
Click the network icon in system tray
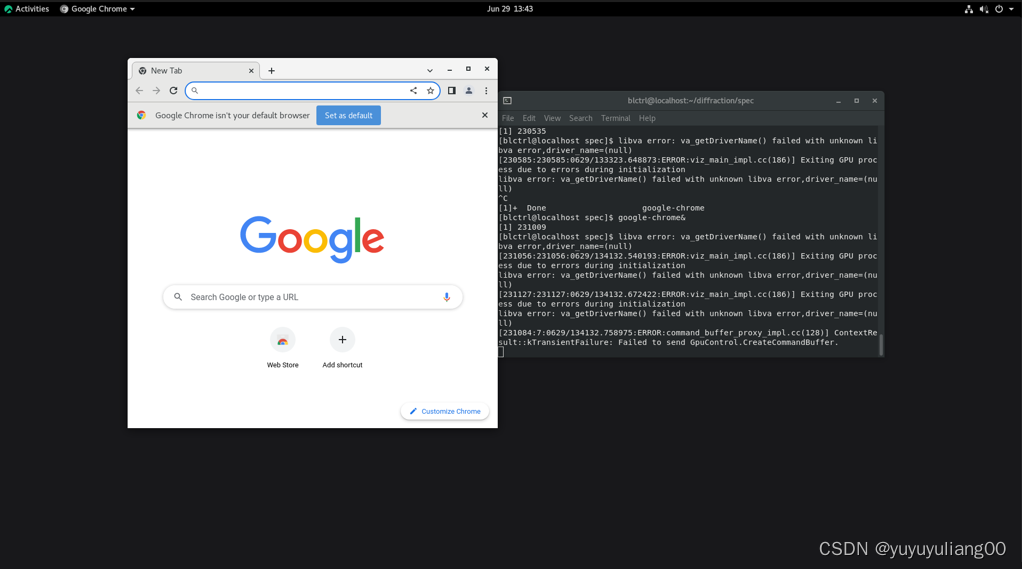[x=969, y=9]
